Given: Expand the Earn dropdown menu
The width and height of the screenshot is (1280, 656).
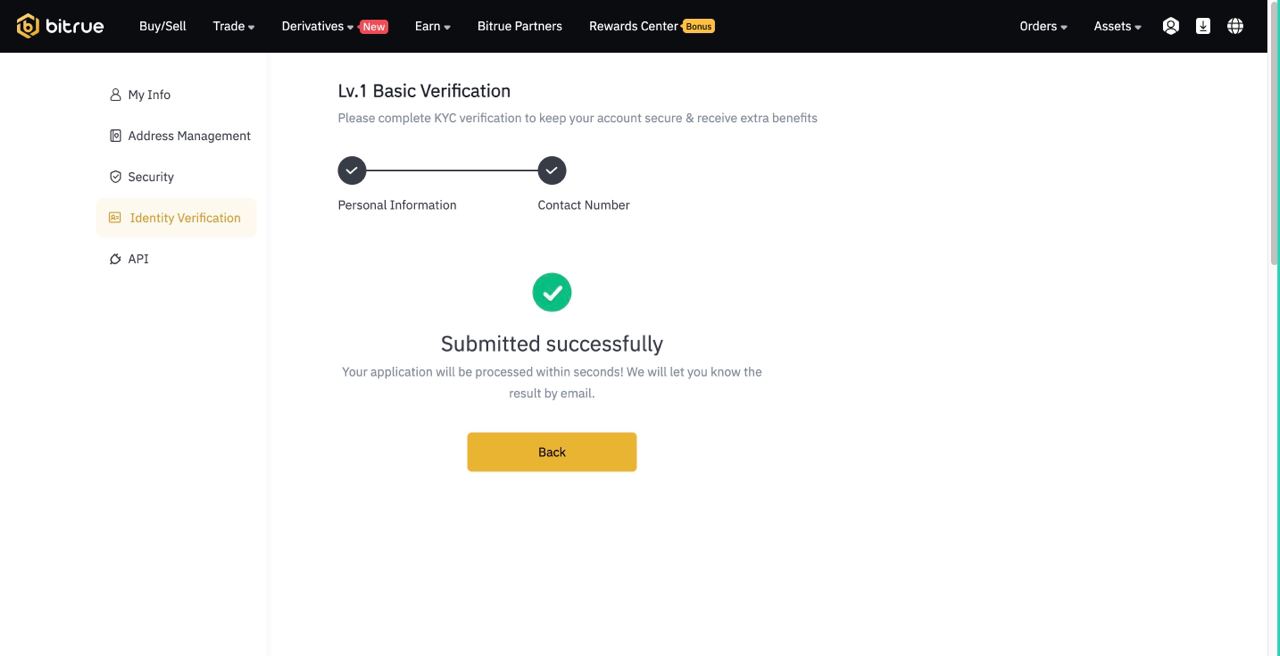Looking at the screenshot, I should pos(433,26).
